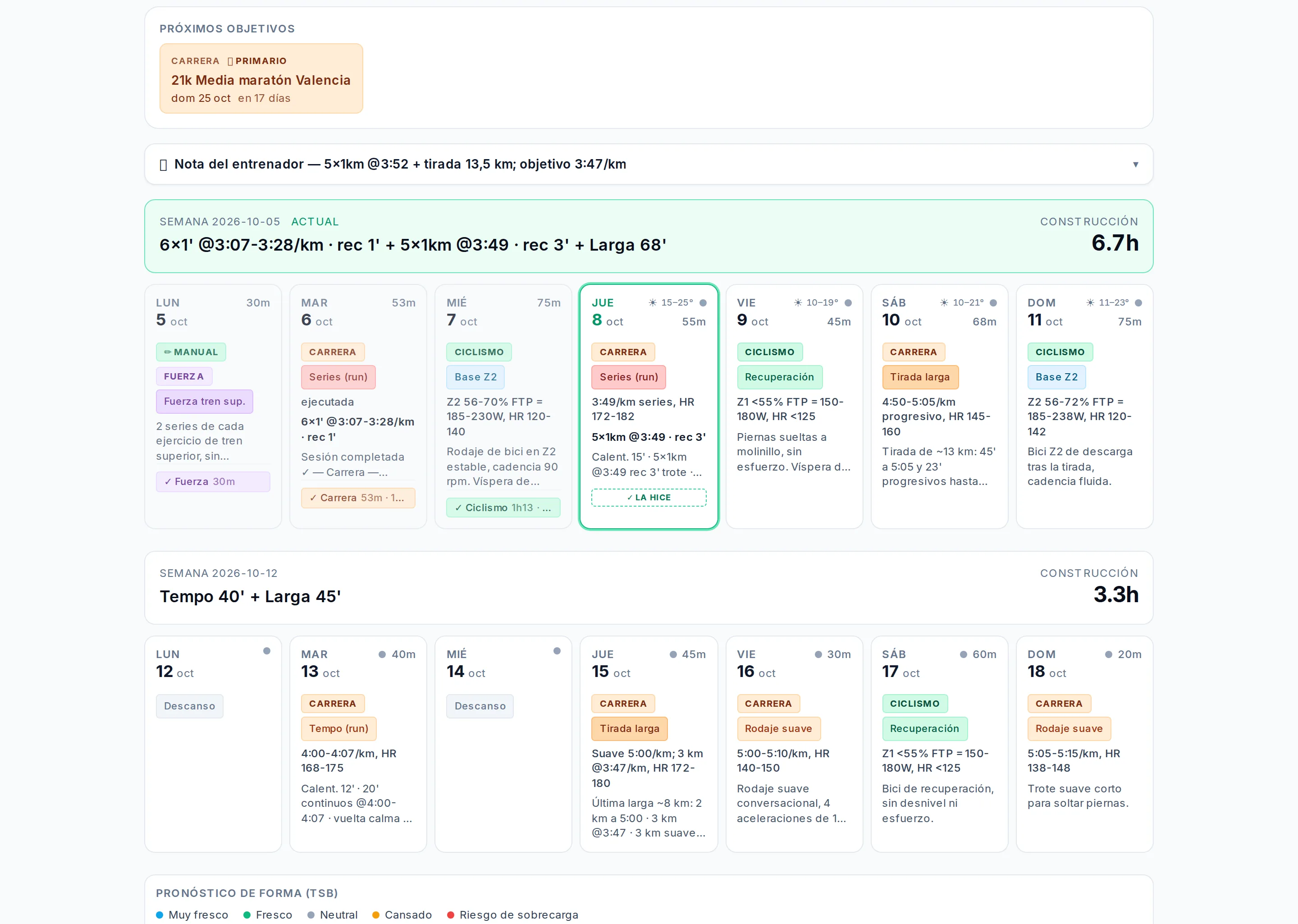Click the gray form dot on VIE 16 oct
Viewport: 1298px width, 924px height.
tap(818, 654)
